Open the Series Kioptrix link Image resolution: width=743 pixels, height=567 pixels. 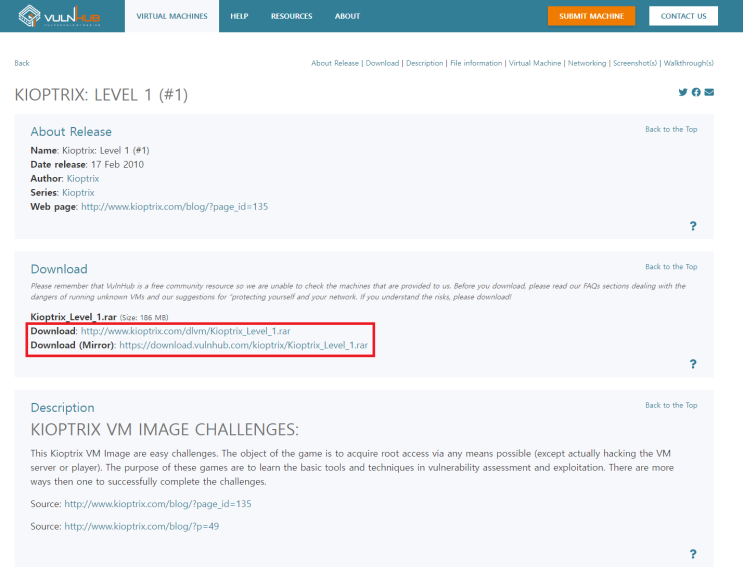[x=78, y=193]
